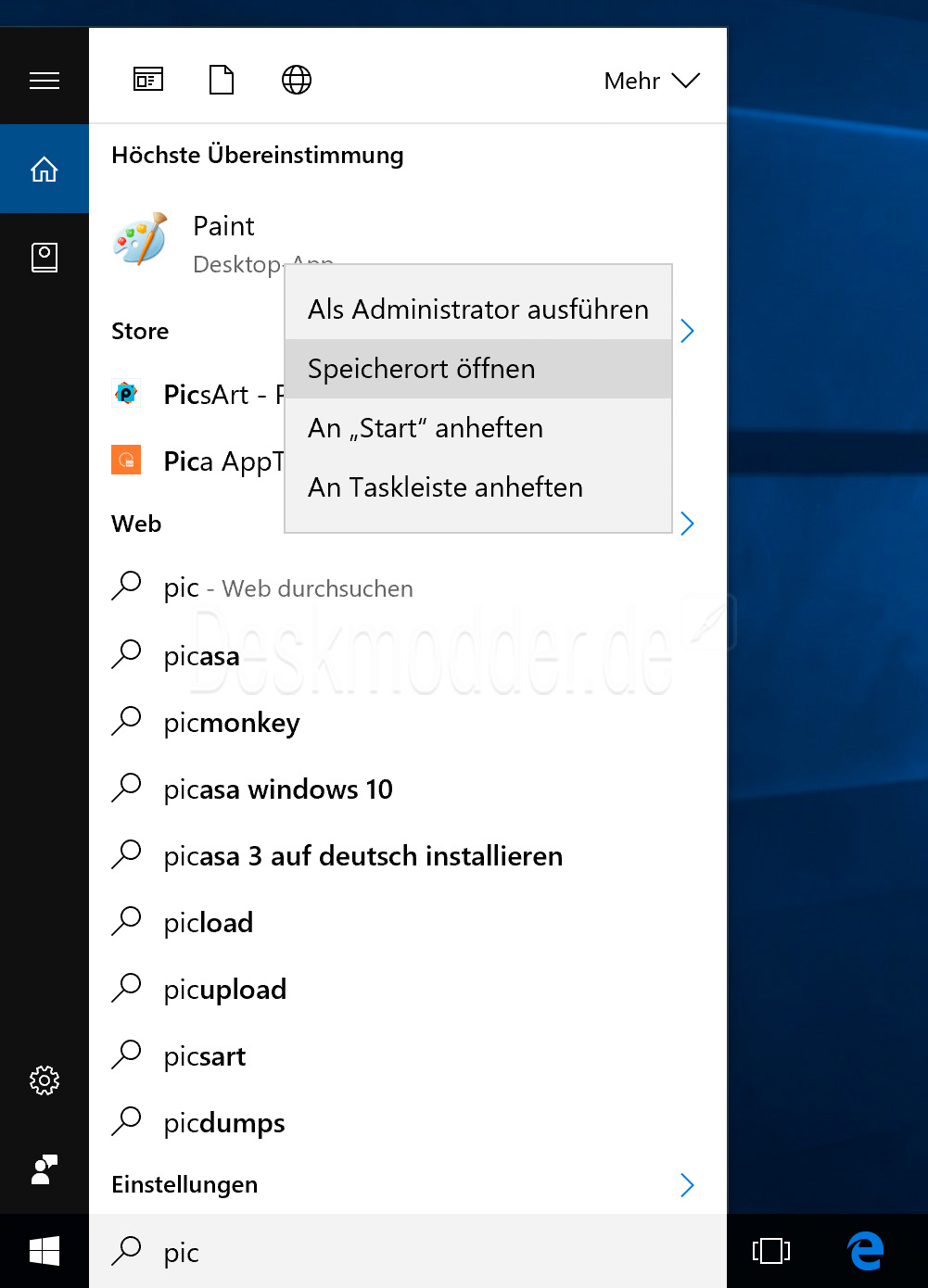Screen dimensions: 928x1288
Task: Click the Paint palette icon
Action: 140,239
